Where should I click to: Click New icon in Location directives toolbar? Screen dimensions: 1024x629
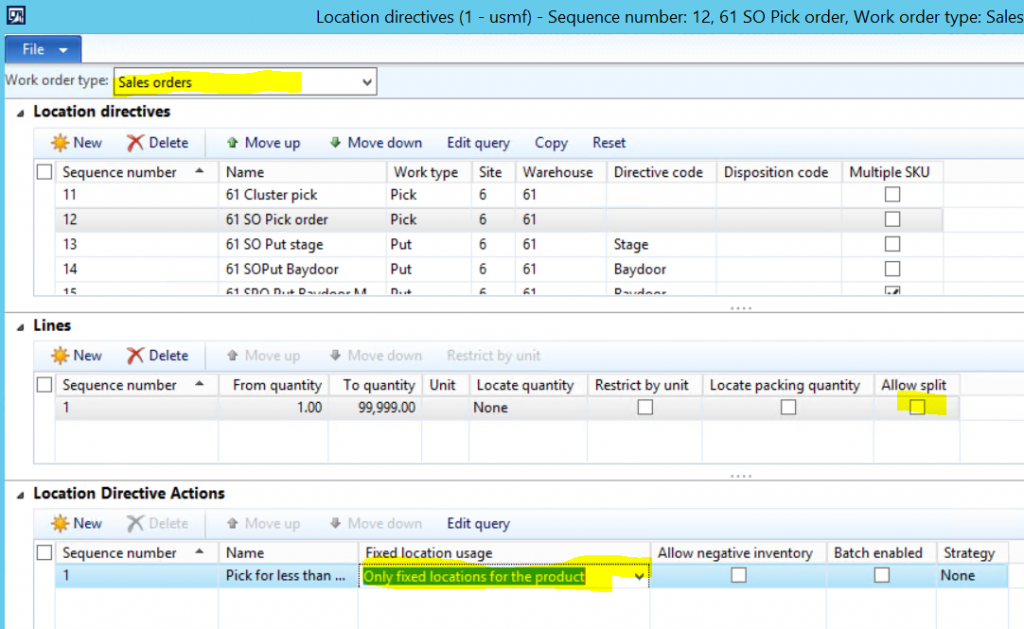point(61,143)
